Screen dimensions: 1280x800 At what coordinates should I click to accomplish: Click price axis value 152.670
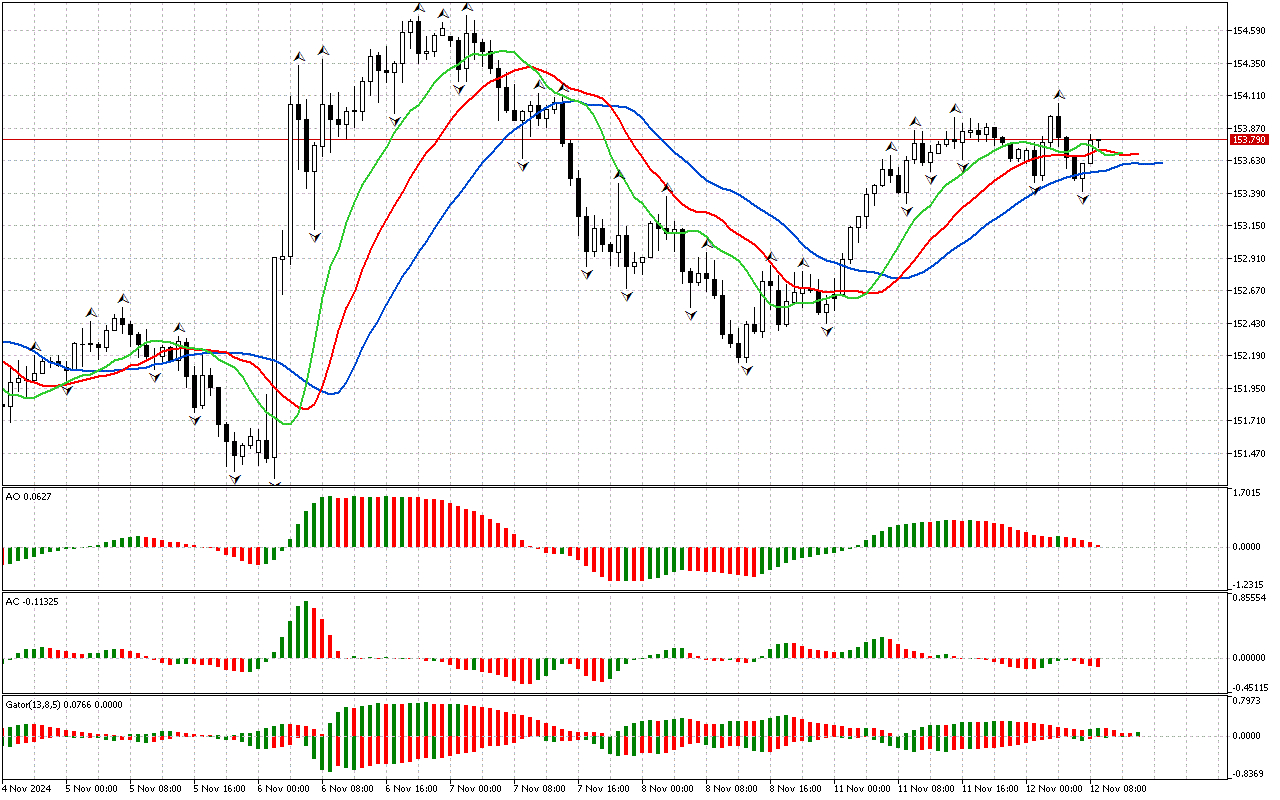point(1250,291)
